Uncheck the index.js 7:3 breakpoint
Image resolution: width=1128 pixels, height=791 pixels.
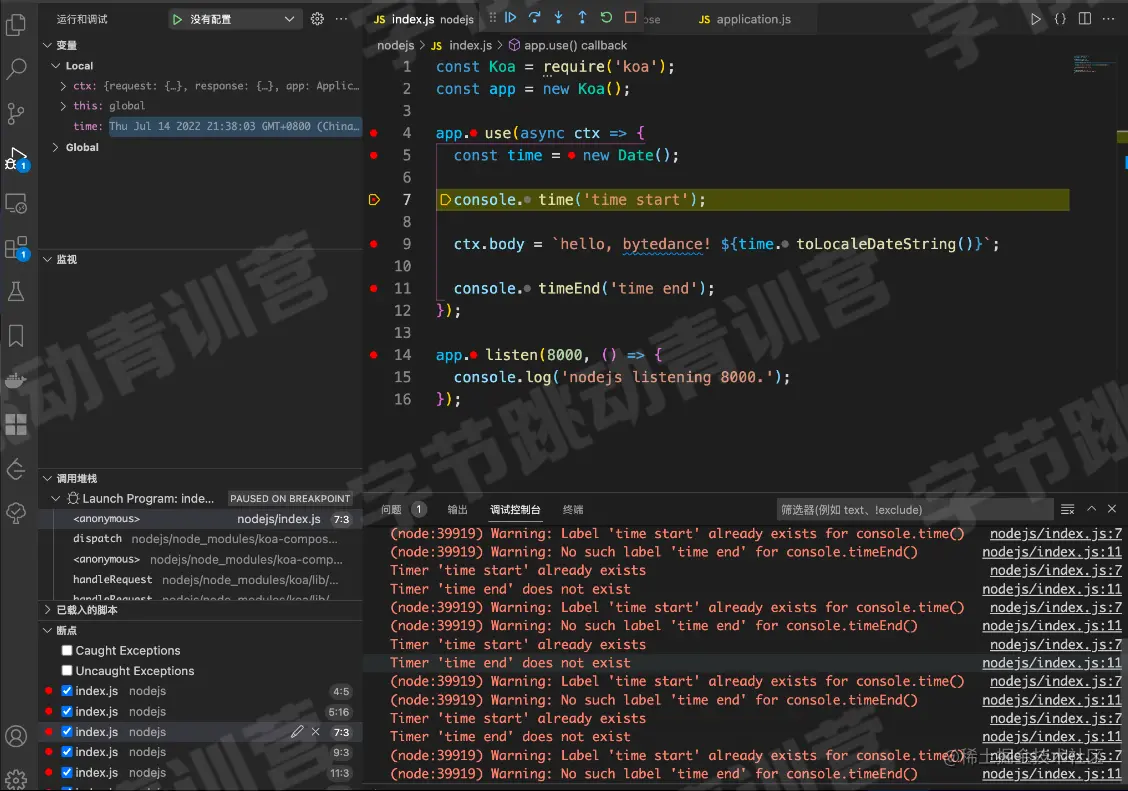(x=67, y=732)
